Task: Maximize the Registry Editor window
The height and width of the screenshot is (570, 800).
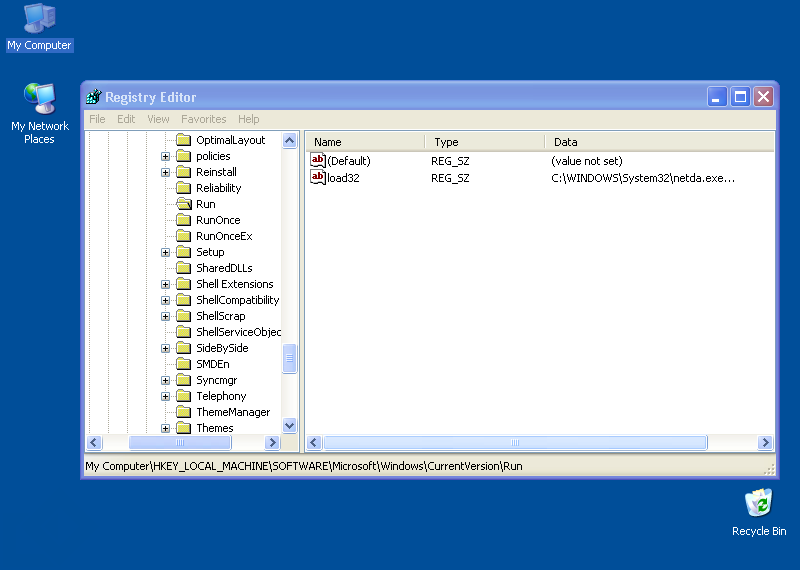Action: tap(740, 96)
